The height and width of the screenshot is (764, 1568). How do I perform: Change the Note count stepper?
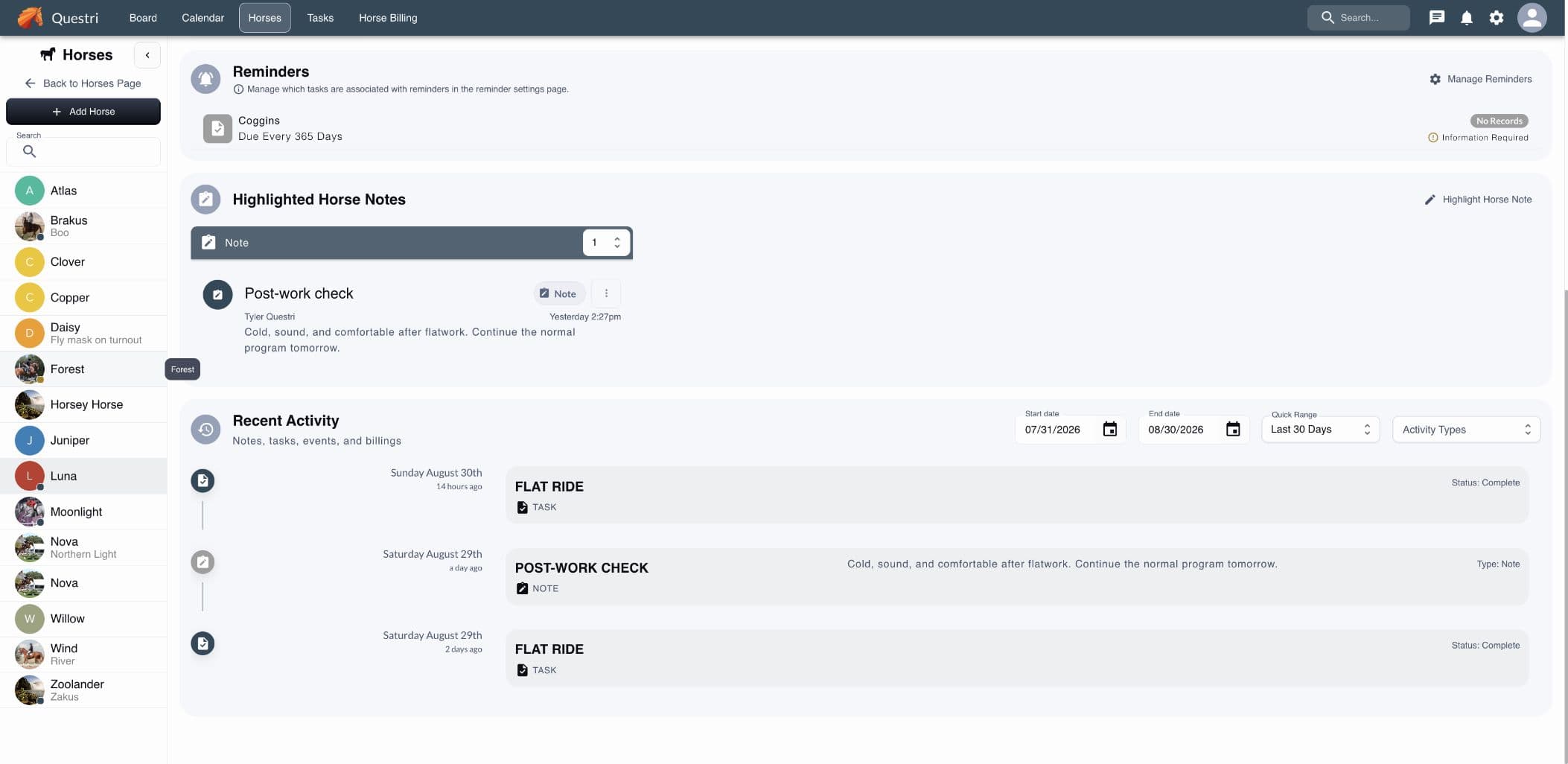[x=606, y=243]
